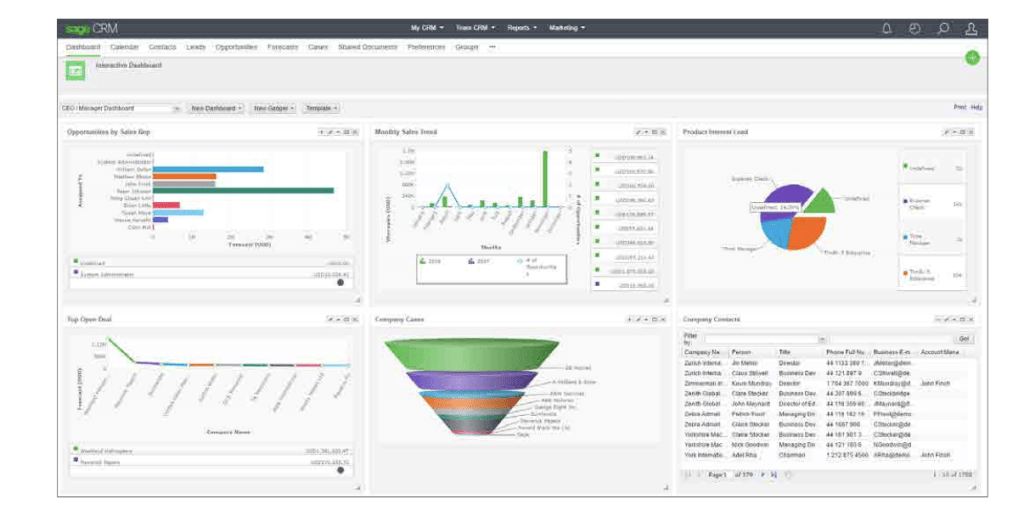This screenshot has height=516, width=1024.
Task: Click the Go button in Company Contacts
Action: (964, 339)
